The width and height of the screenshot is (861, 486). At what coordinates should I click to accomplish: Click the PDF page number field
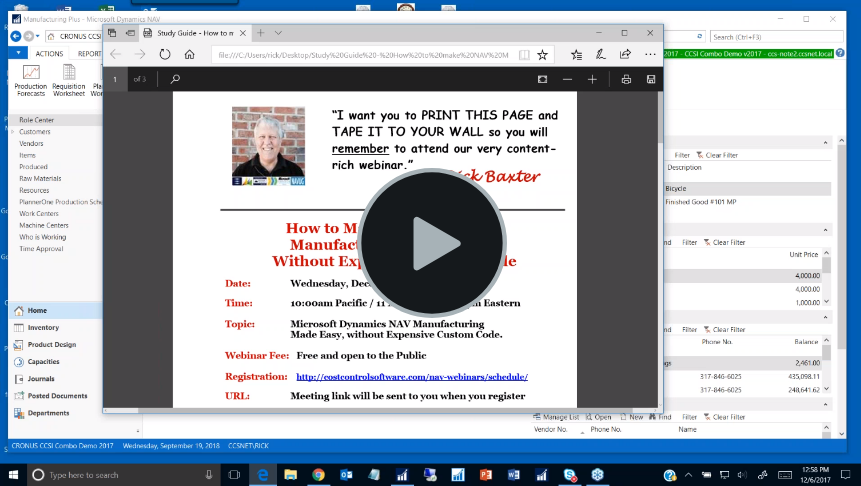point(115,79)
